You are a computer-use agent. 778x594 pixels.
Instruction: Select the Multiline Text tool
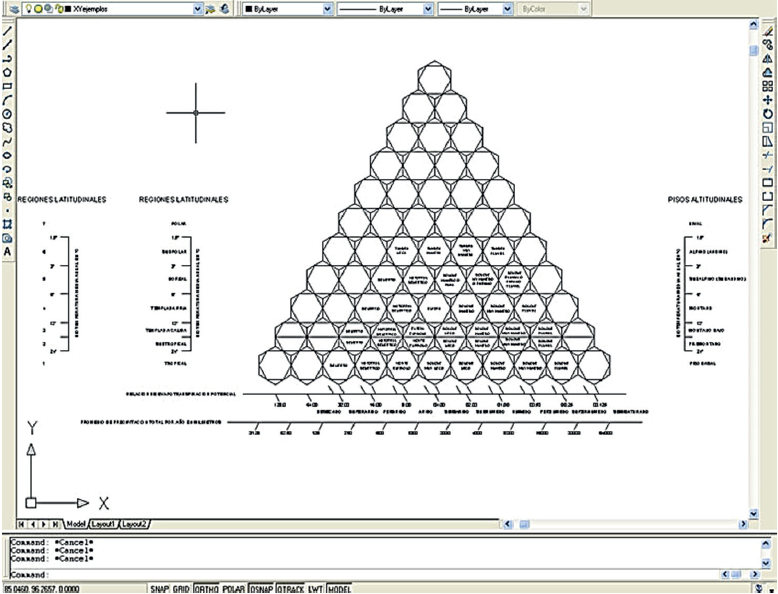[x=7, y=252]
